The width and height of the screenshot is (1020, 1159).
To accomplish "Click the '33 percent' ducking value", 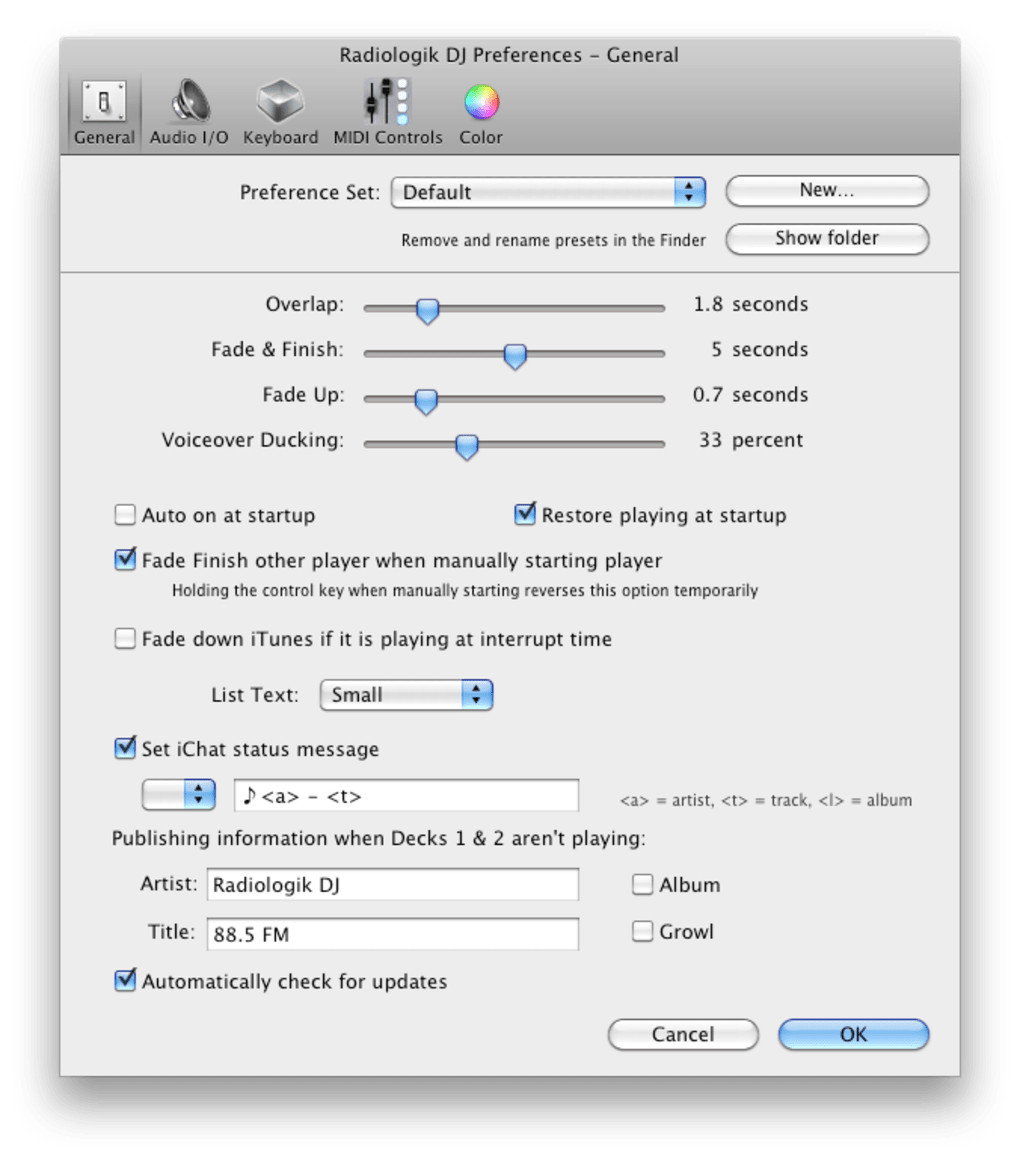I will pos(751,440).
